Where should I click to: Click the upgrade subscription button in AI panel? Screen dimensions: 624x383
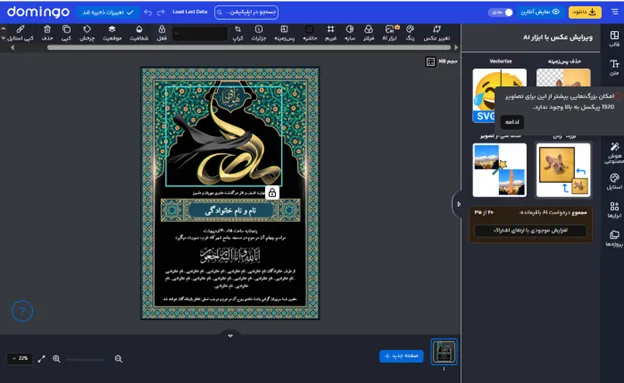coord(530,231)
